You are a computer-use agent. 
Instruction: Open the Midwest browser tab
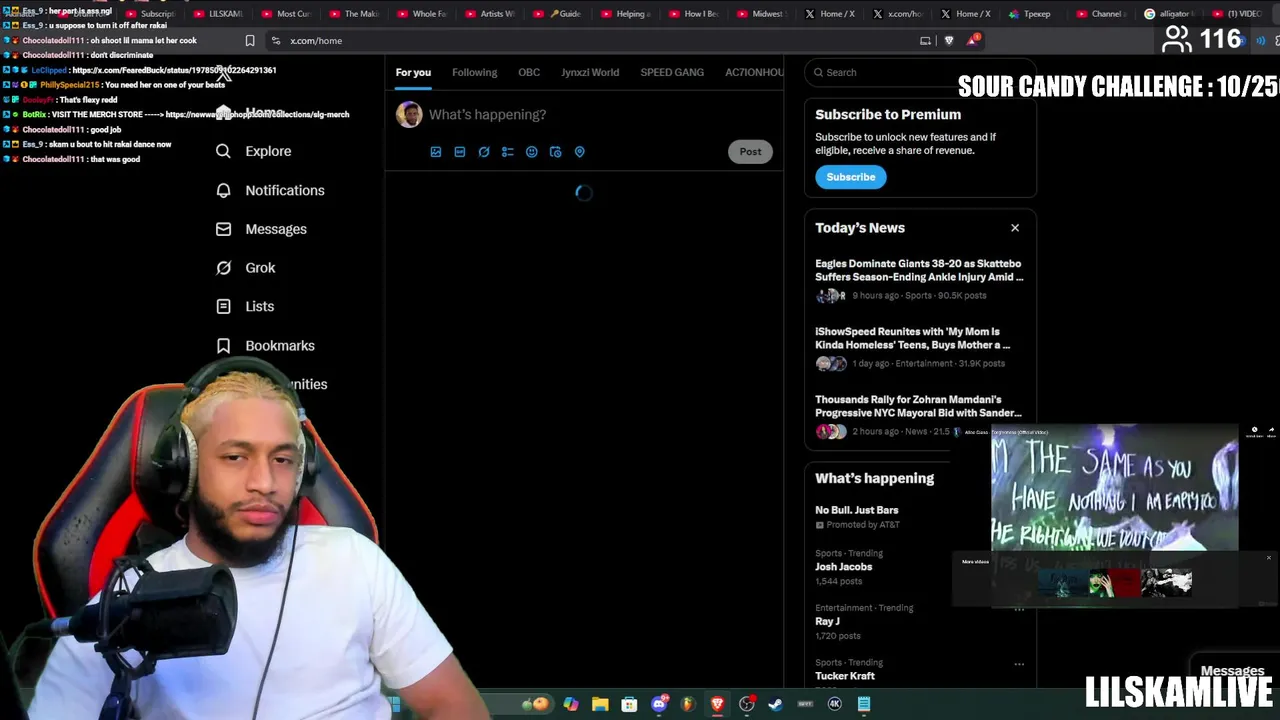pos(762,14)
